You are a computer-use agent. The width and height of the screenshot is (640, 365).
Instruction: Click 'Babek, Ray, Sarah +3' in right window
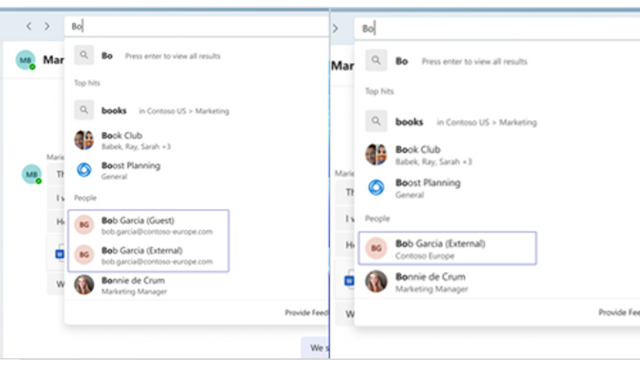click(433, 162)
